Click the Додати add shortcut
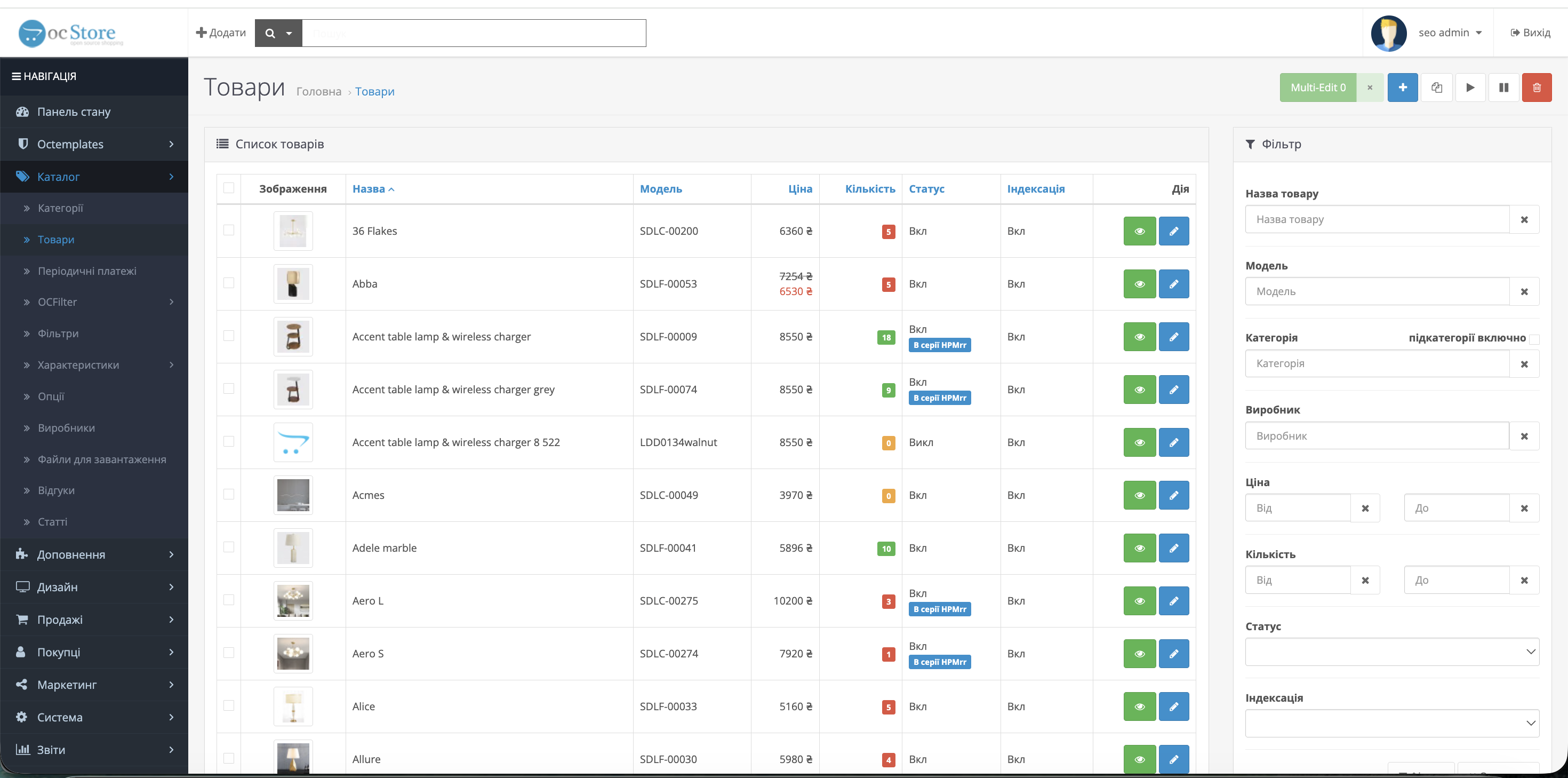Viewport: 1568px width, 778px height. point(221,33)
